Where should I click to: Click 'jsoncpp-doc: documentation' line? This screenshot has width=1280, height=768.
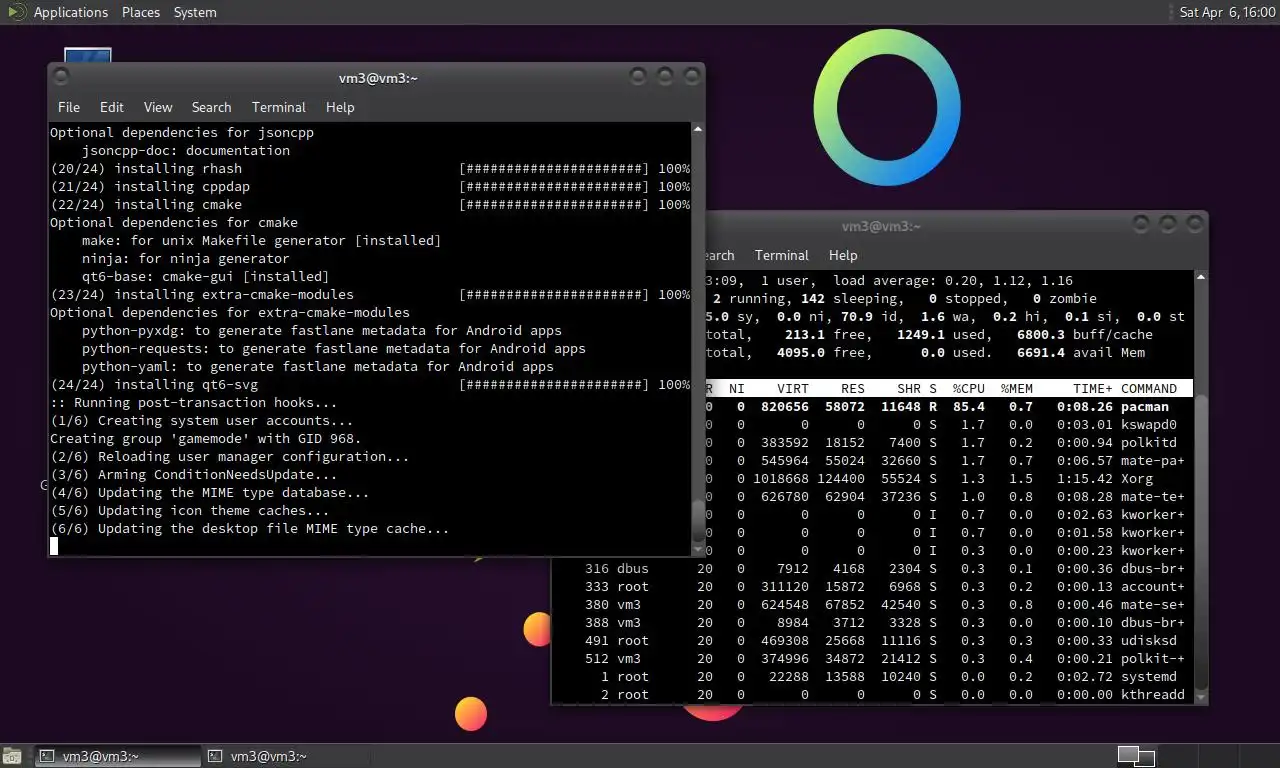tap(186, 150)
